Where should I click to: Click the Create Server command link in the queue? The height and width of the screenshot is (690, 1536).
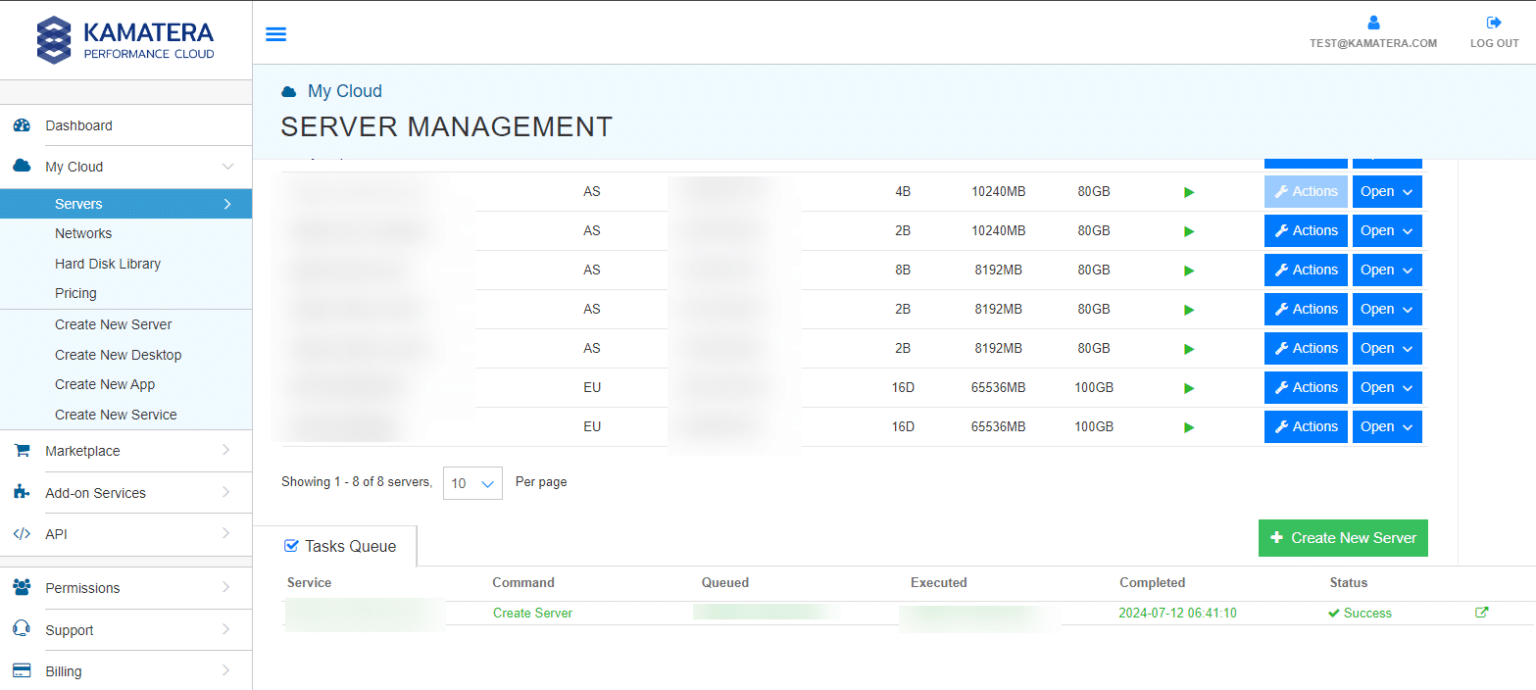tap(532, 612)
